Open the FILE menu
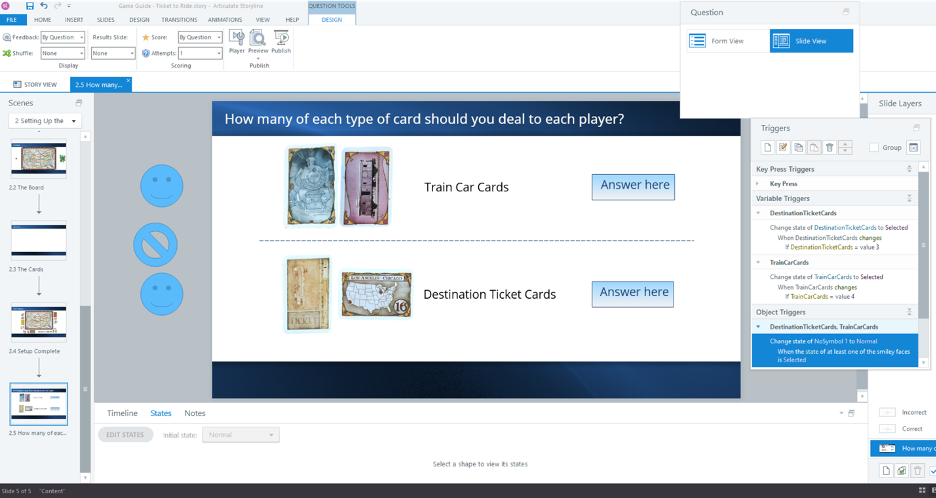Image resolution: width=936 pixels, height=498 pixels. (12, 20)
